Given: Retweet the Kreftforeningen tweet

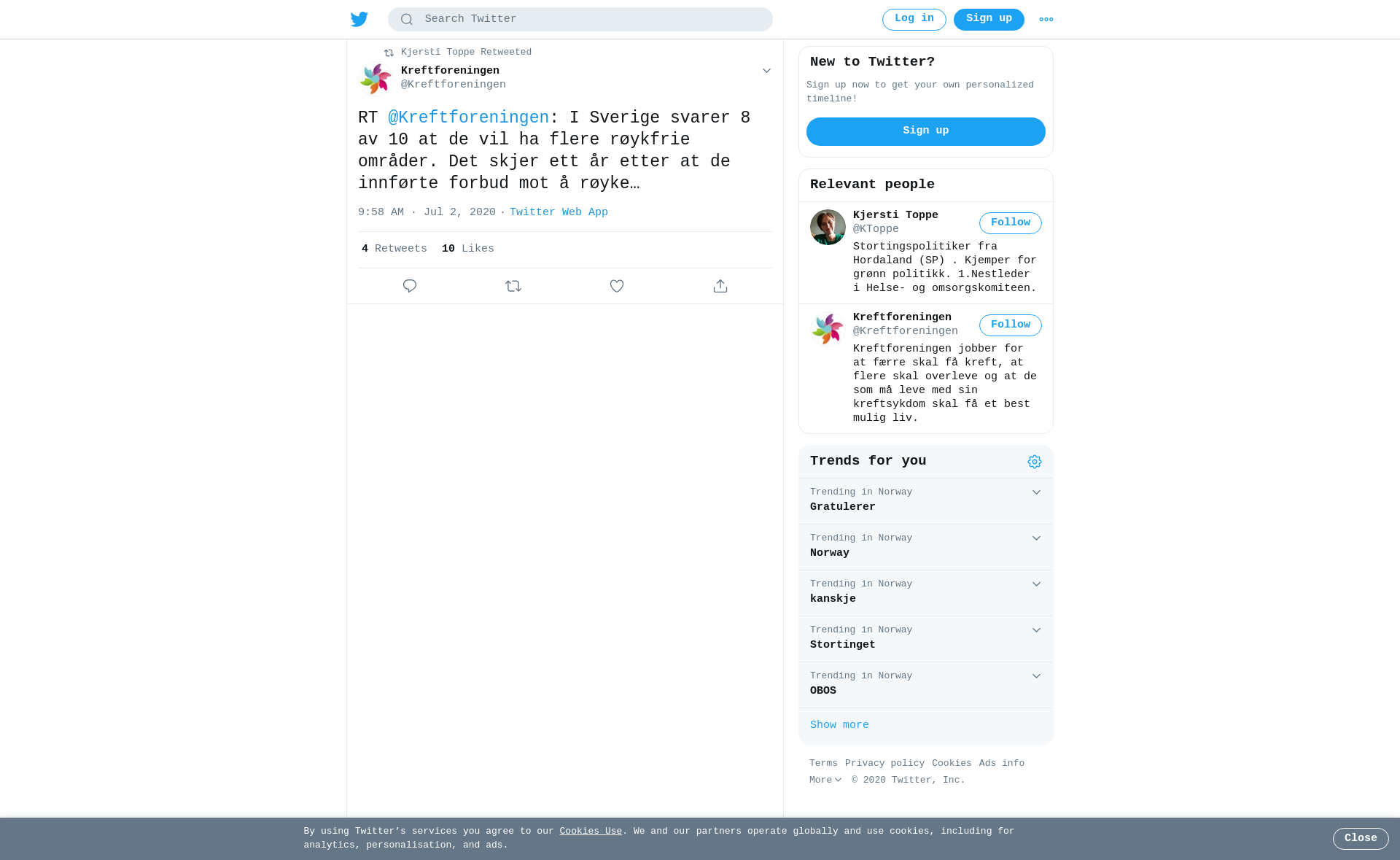Looking at the screenshot, I should click(513, 286).
